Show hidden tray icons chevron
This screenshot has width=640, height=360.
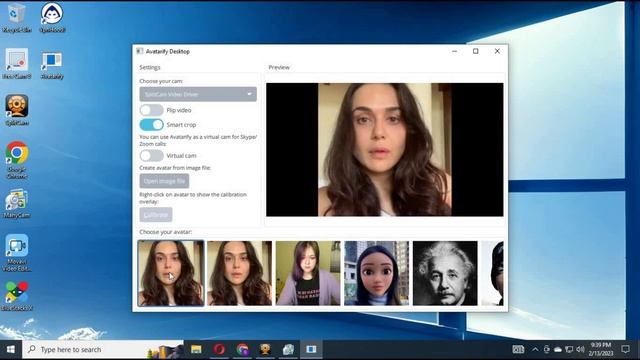[535, 349]
